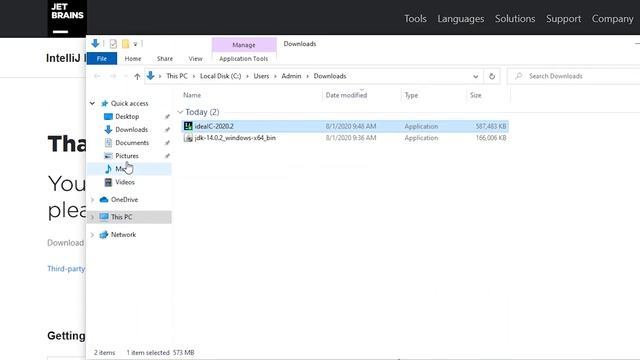Collapse the Today (2) group
This screenshot has height=360, width=640.
tap(180, 112)
